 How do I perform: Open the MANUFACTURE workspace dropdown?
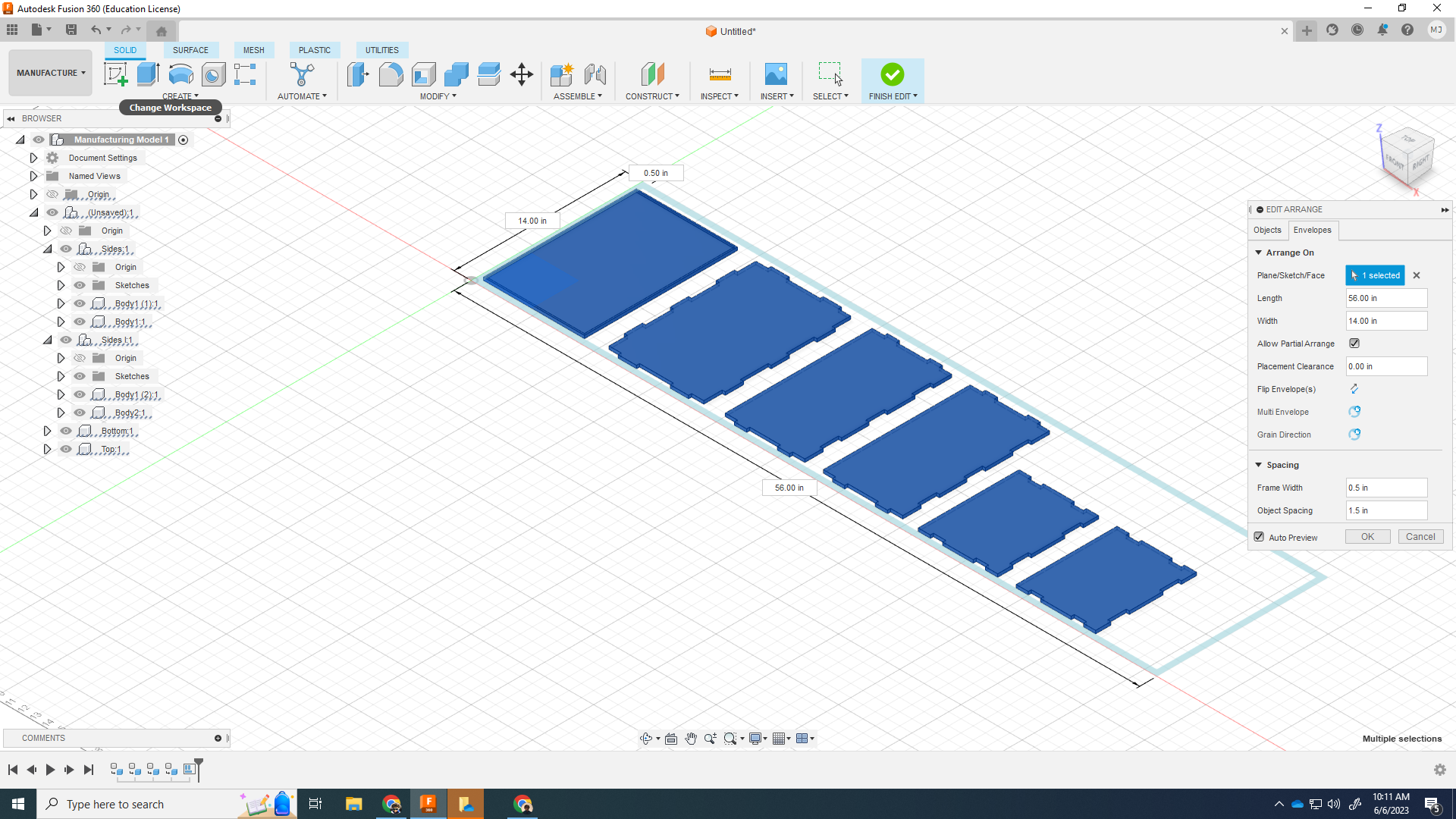click(50, 73)
